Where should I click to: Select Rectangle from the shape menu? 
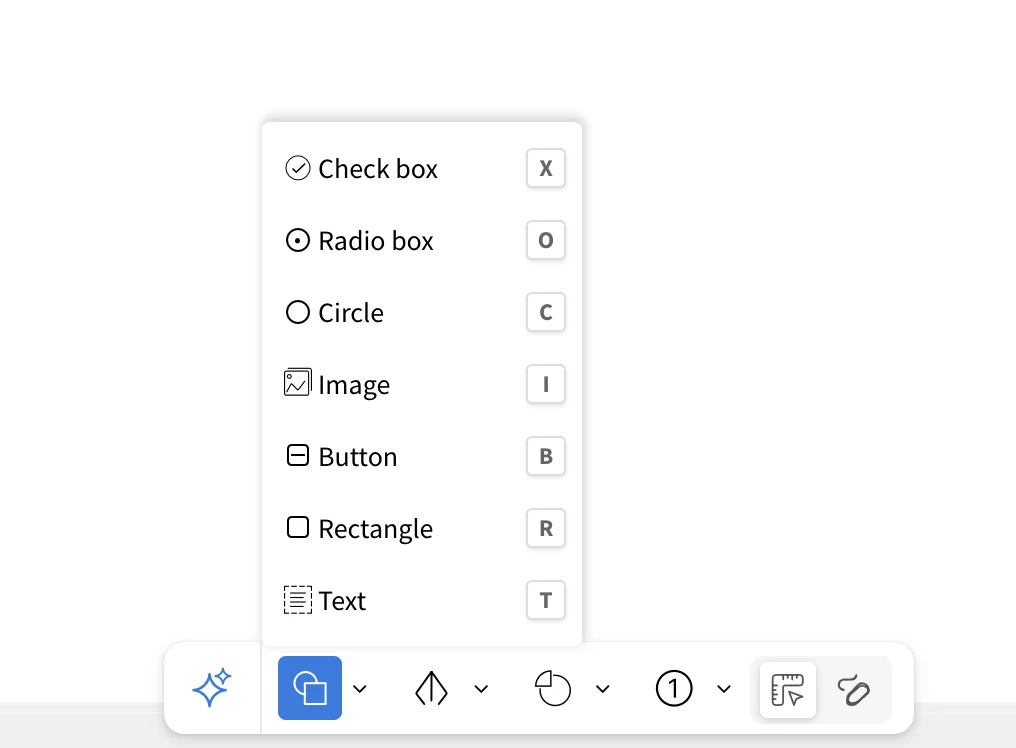(x=374, y=528)
